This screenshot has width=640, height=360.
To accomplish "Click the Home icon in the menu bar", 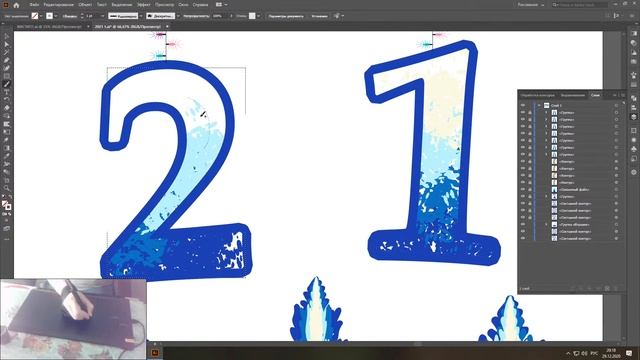I will [16, 5].
